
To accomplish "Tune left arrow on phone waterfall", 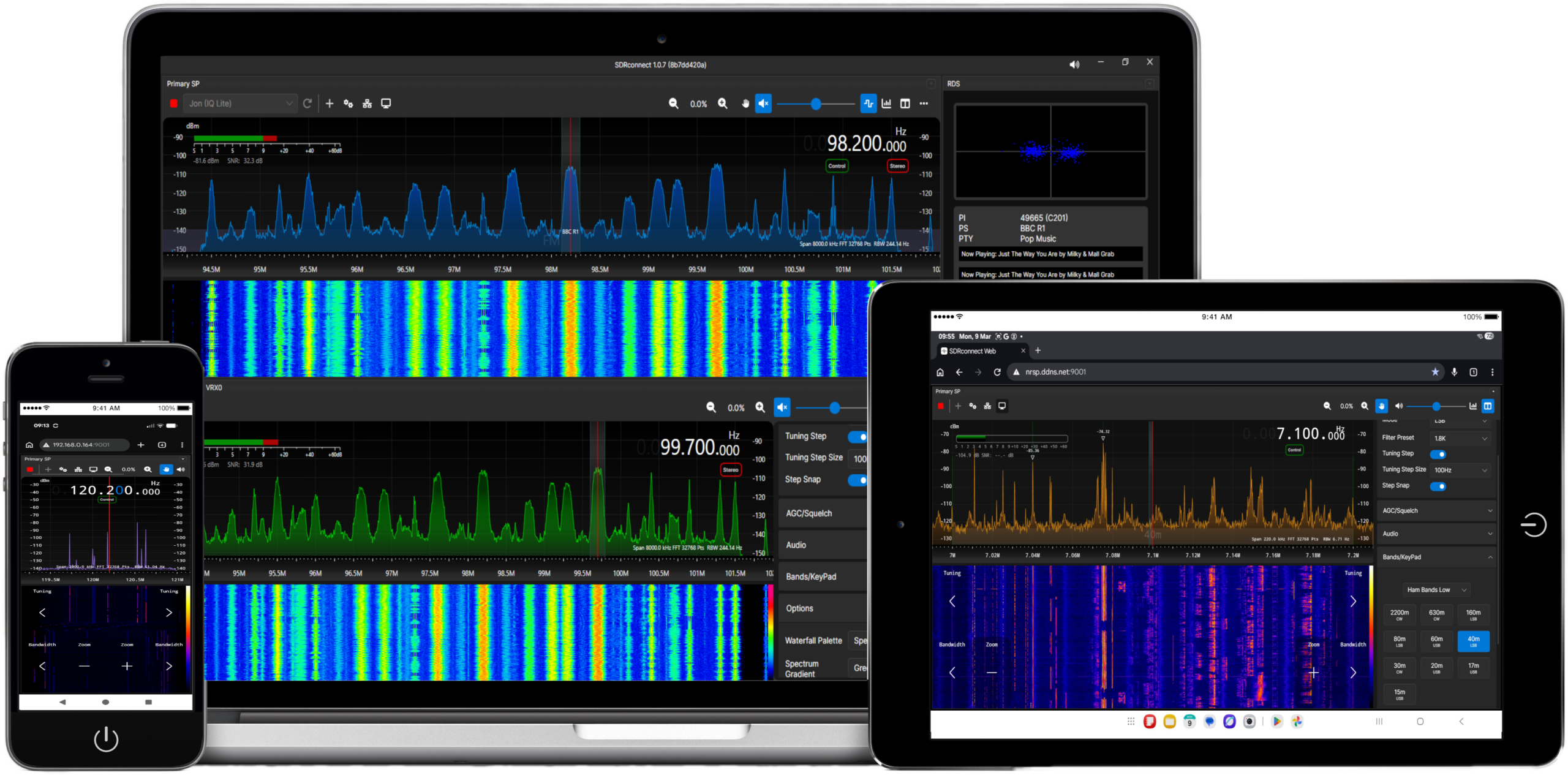I will [x=42, y=613].
